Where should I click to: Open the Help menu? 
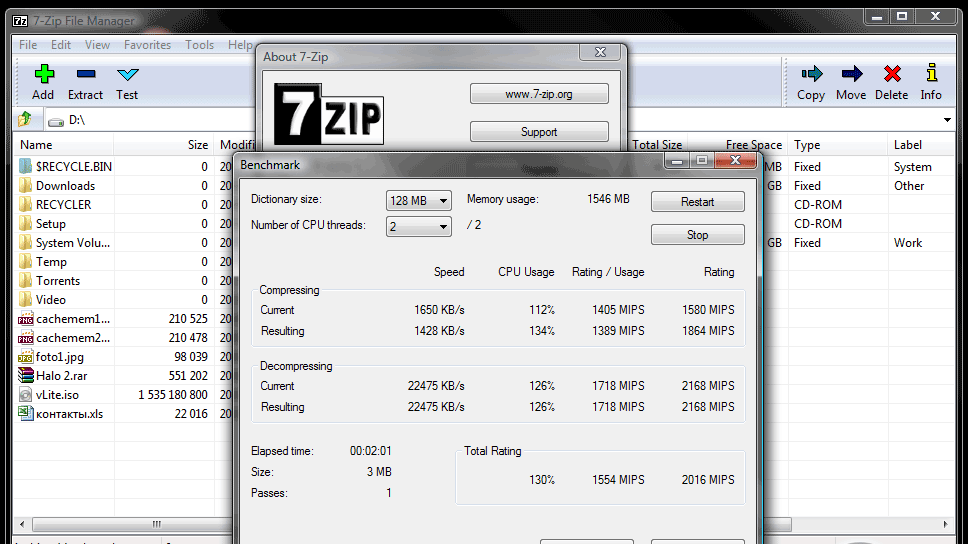click(x=240, y=45)
